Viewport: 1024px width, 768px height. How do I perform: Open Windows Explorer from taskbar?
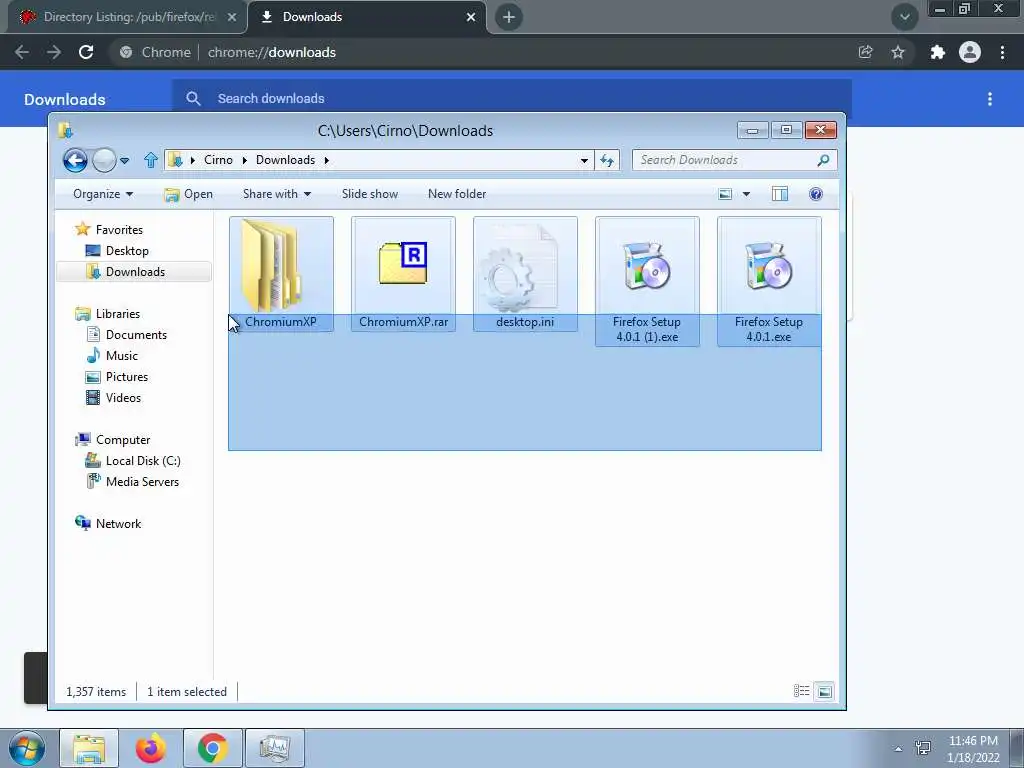click(89, 748)
